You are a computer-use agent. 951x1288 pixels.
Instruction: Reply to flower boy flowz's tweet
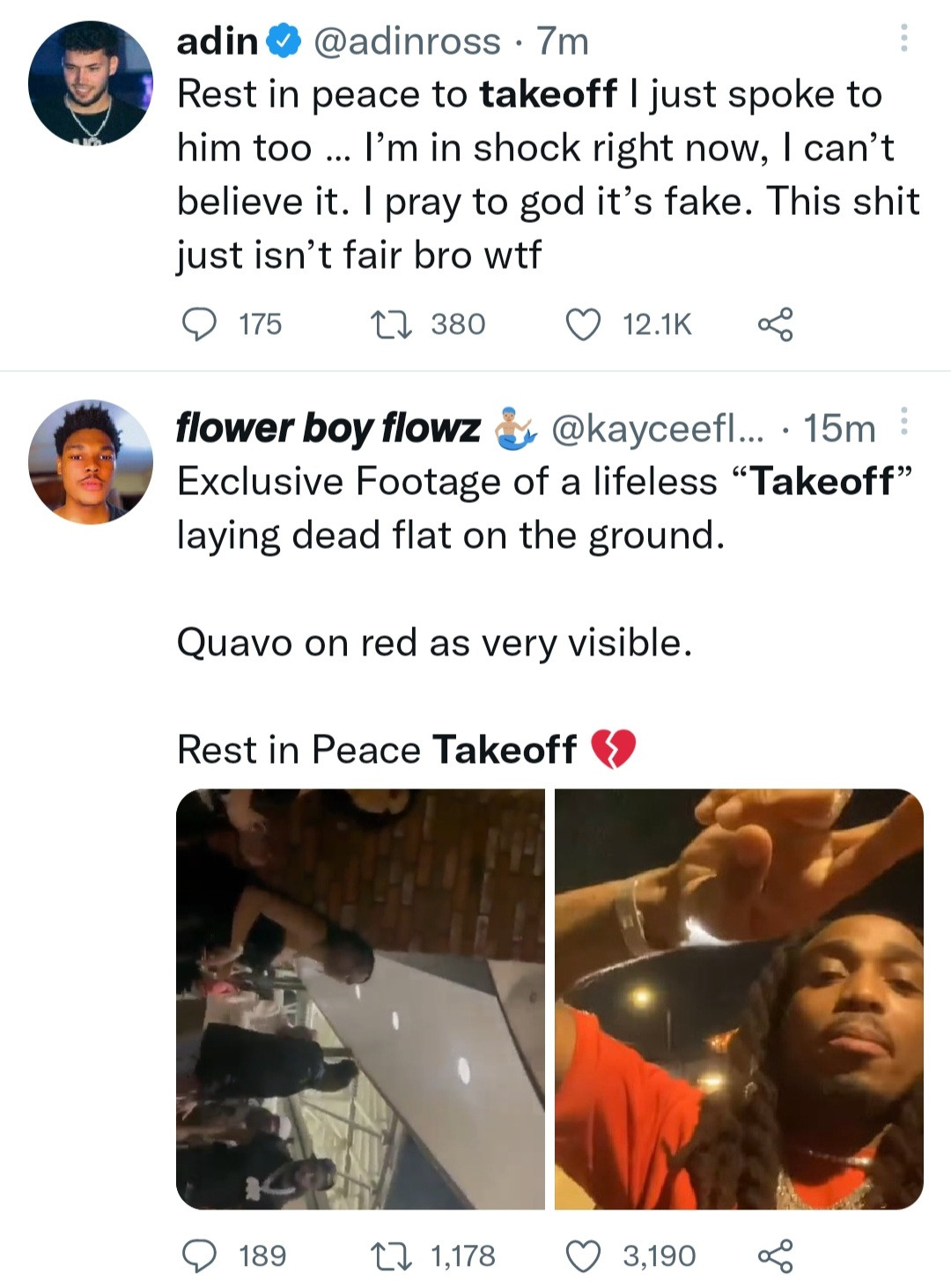199,1255
